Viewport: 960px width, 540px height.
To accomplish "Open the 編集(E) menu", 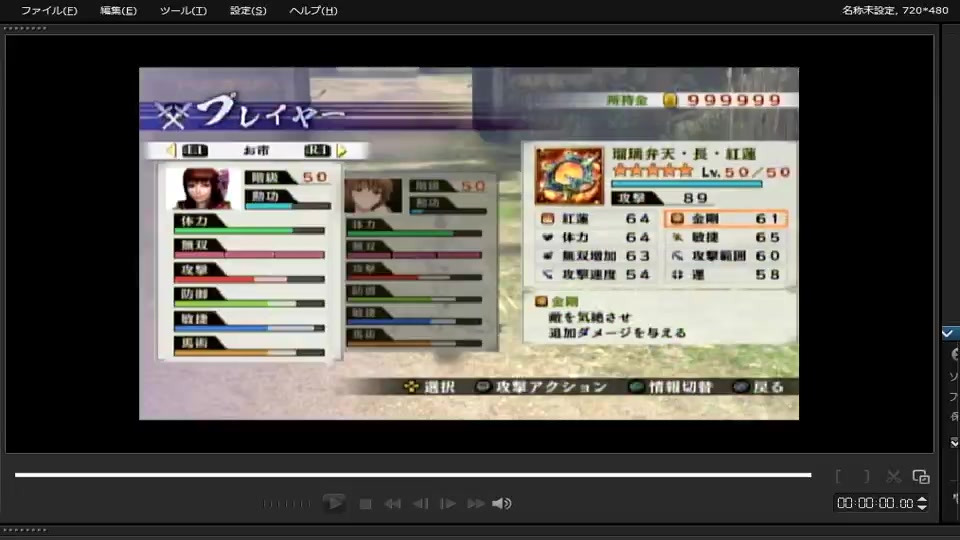I will [x=118, y=10].
